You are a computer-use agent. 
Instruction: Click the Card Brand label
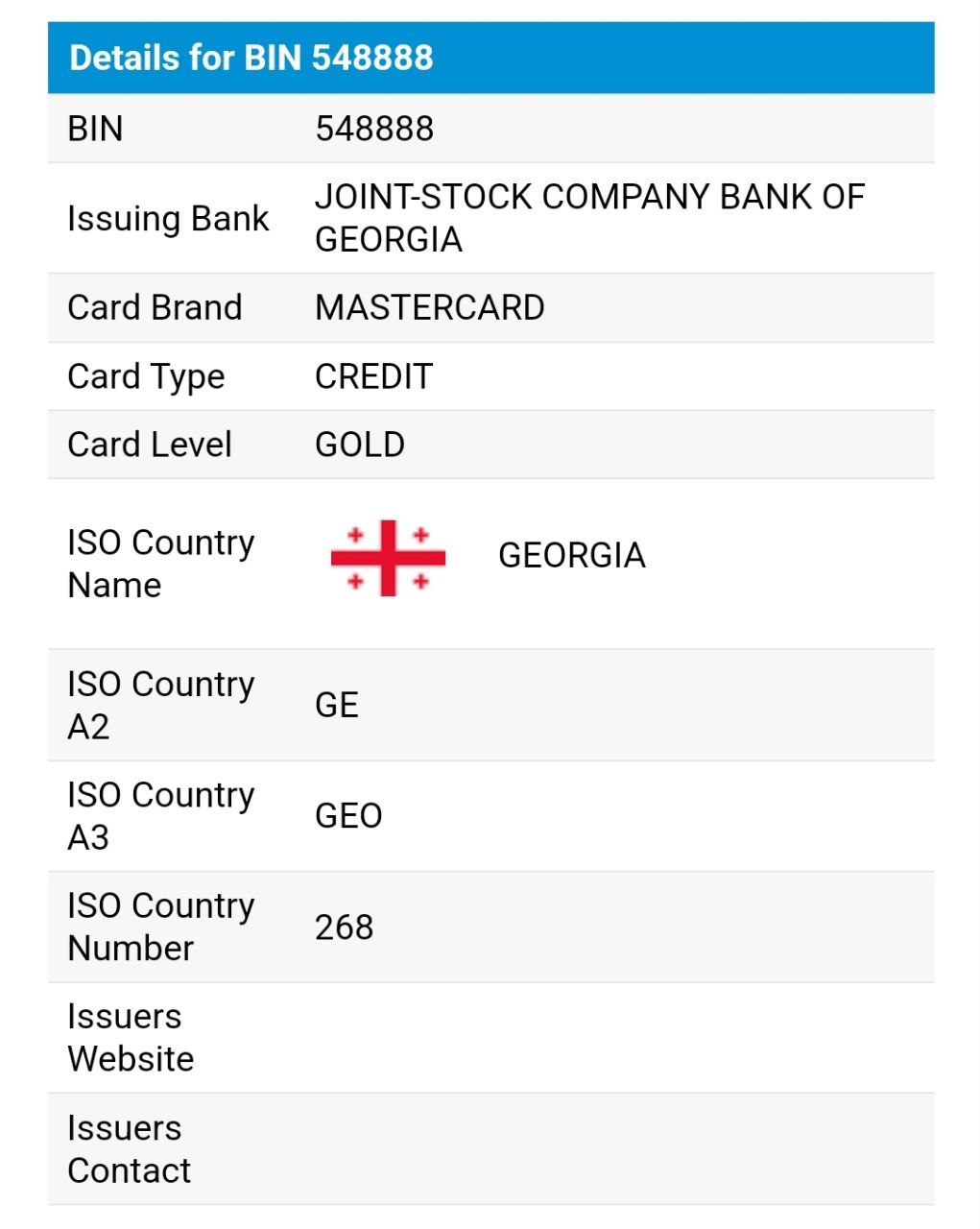(155, 308)
